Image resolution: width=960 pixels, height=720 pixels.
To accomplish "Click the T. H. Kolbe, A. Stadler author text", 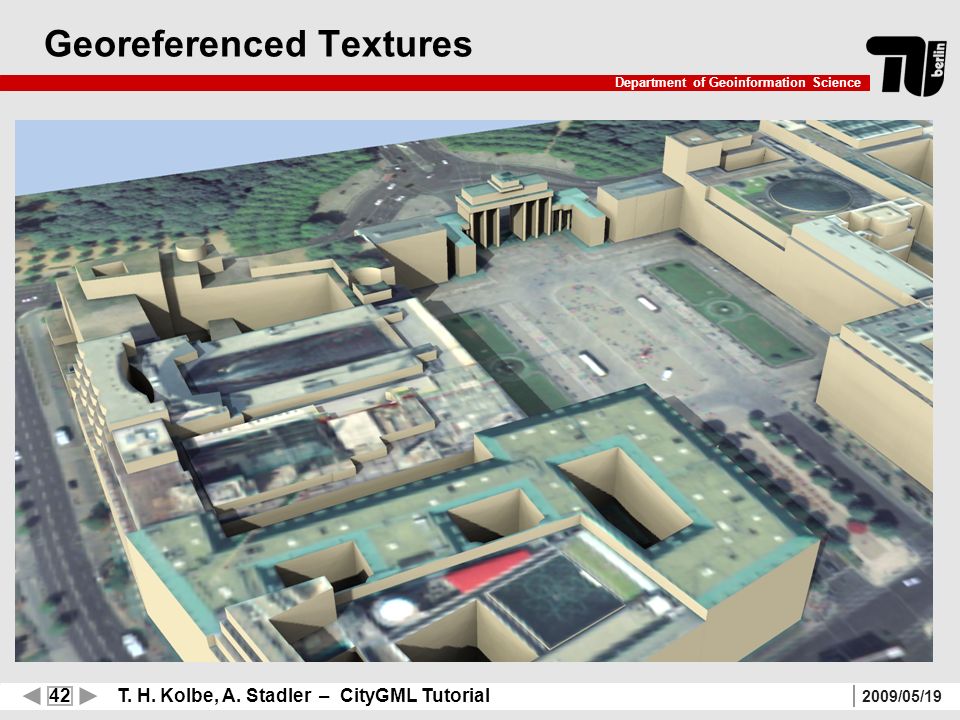I will coord(214,696).
